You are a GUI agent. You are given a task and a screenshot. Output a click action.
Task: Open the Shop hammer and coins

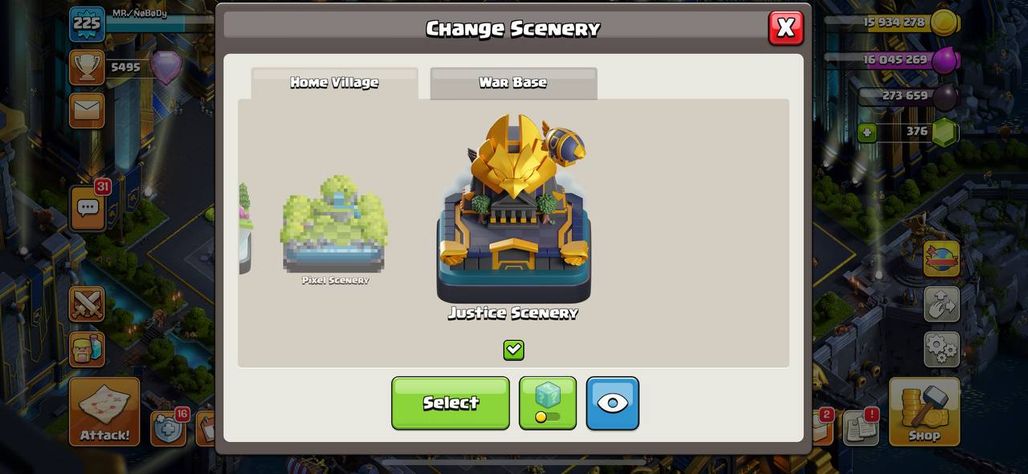[x=924, y=411]
